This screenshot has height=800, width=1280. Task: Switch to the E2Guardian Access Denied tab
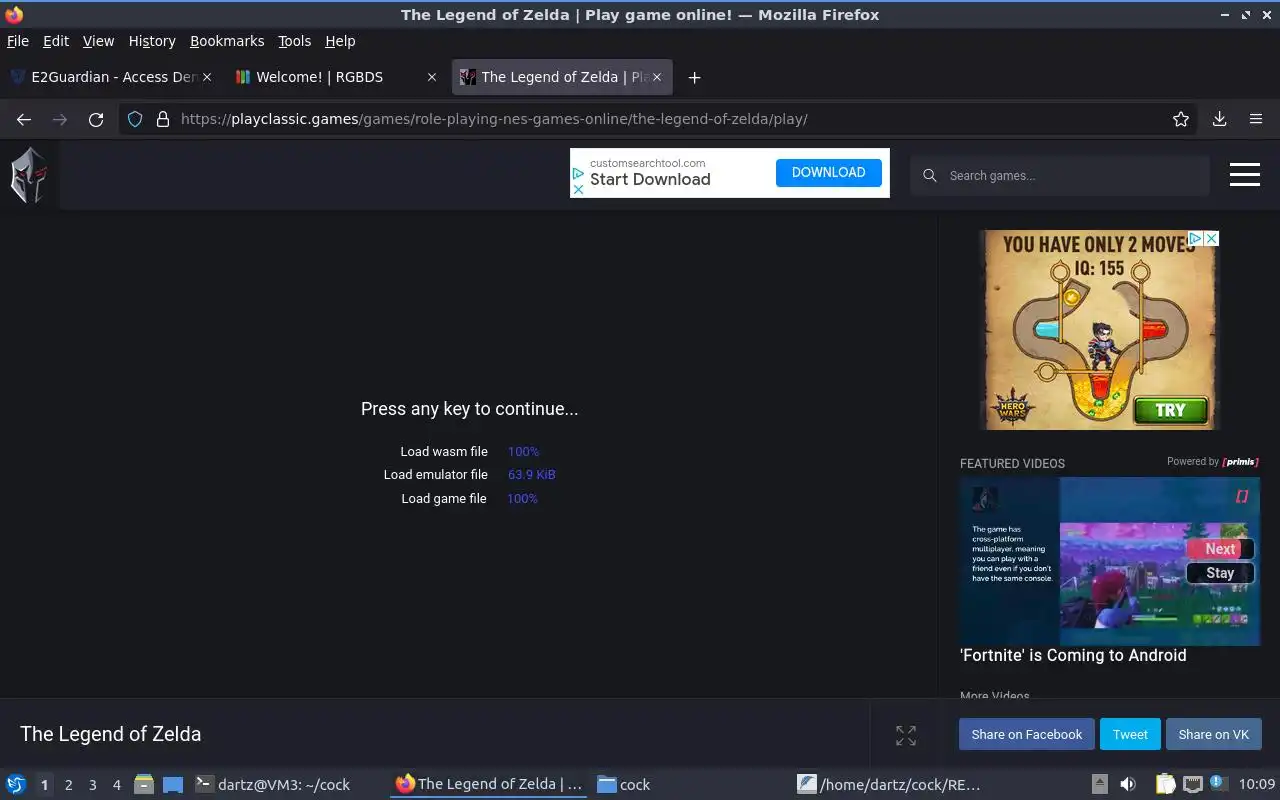[x=110, y=77]
